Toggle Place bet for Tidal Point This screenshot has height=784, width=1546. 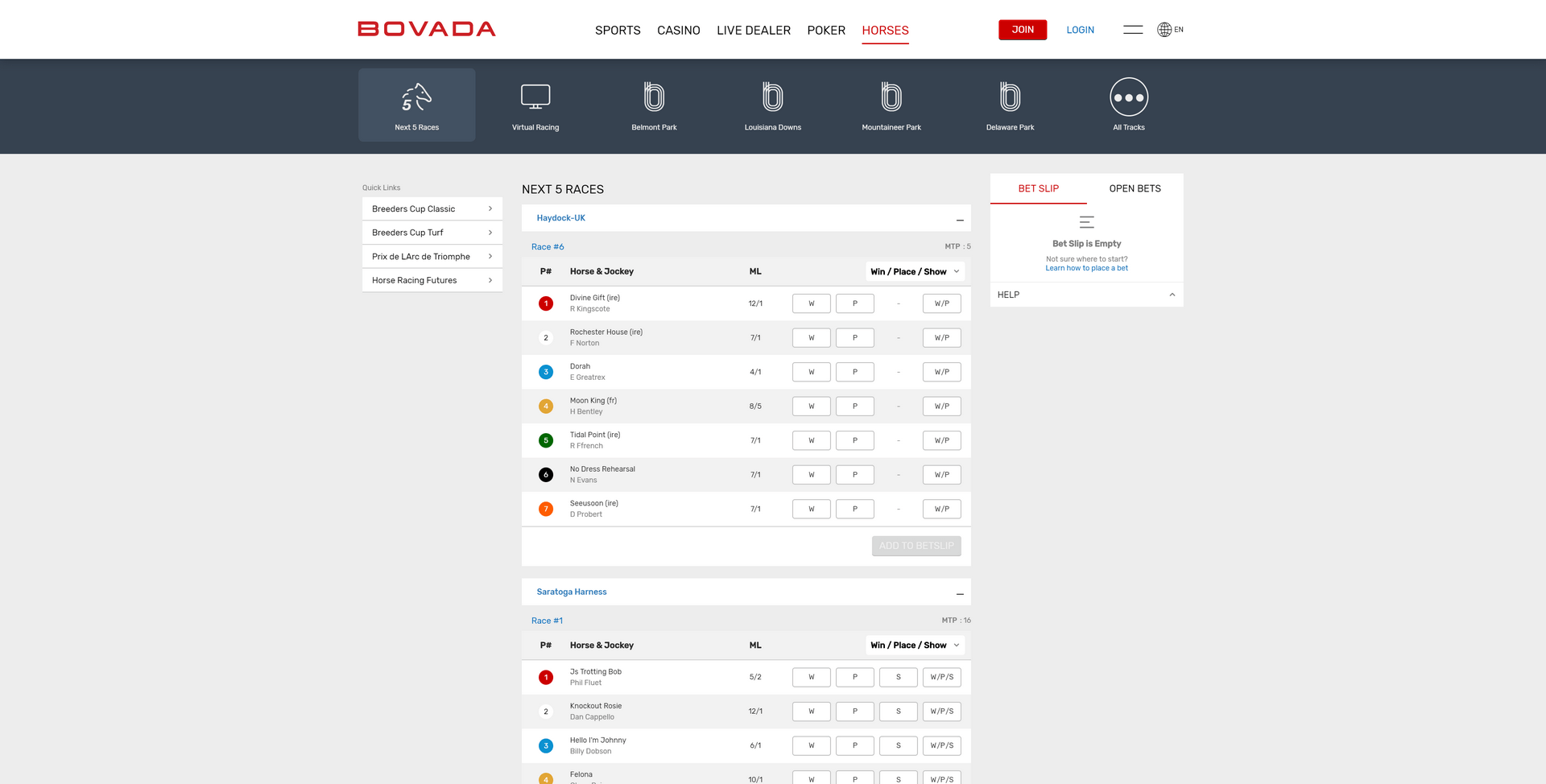854,440
